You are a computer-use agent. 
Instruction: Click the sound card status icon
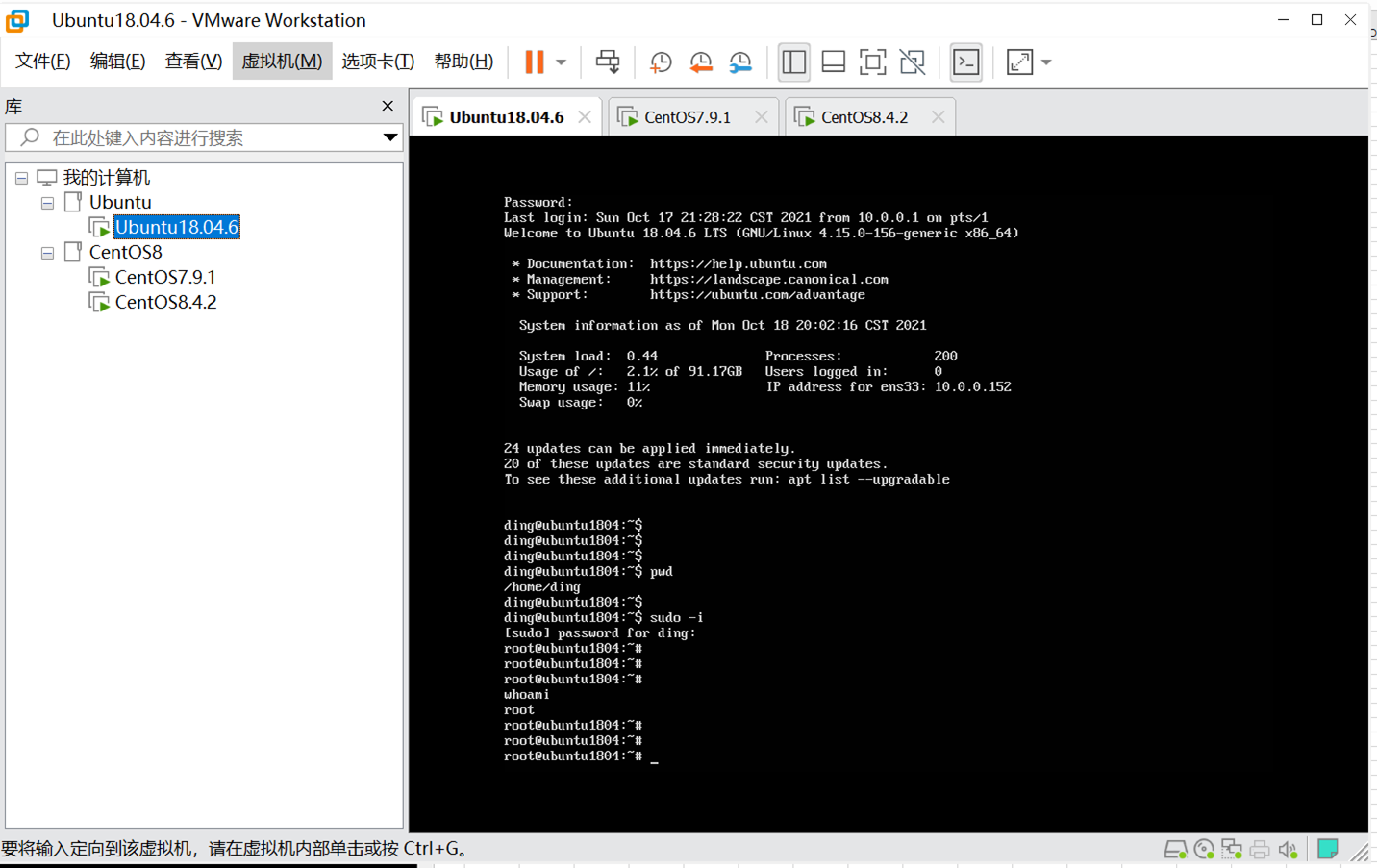(x=1289, y=850)
